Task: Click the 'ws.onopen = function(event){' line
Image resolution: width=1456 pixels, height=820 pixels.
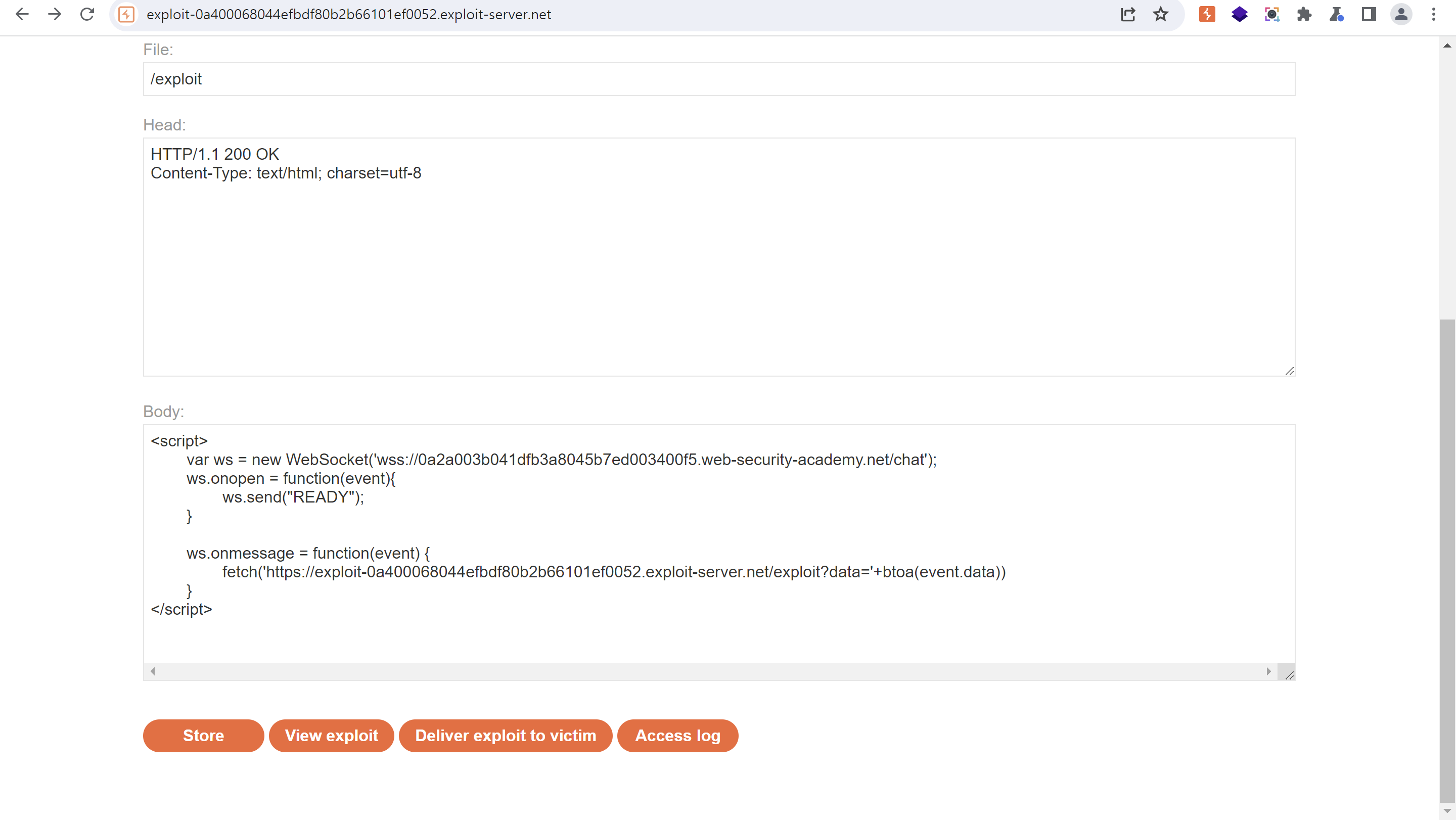Action: pos(291,478)
